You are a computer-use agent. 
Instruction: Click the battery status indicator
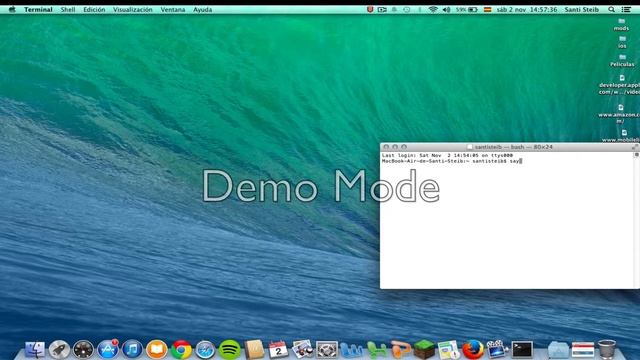pos(467,9)
